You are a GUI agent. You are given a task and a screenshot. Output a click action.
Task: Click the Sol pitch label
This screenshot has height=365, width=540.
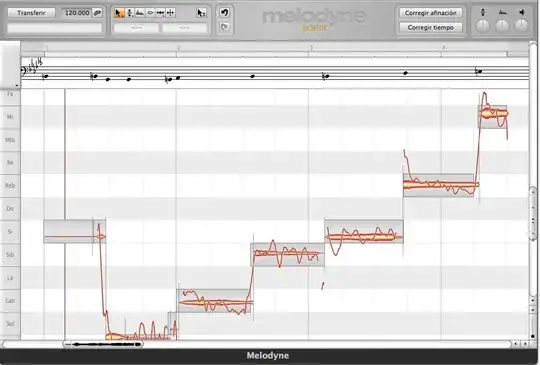pyautogui.click(x=10, y=324)
